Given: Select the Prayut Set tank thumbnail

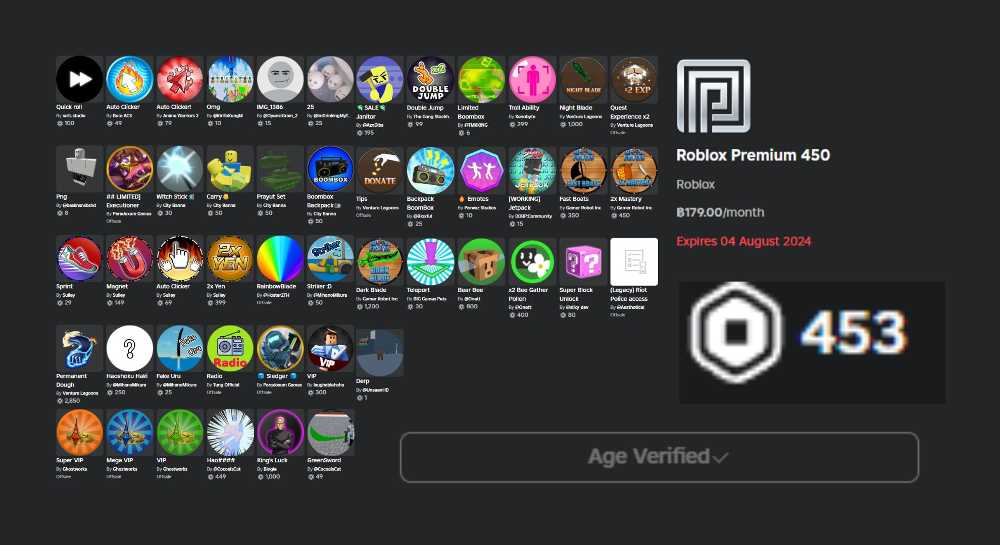Looking at the screenshot, I should (280, 170).
